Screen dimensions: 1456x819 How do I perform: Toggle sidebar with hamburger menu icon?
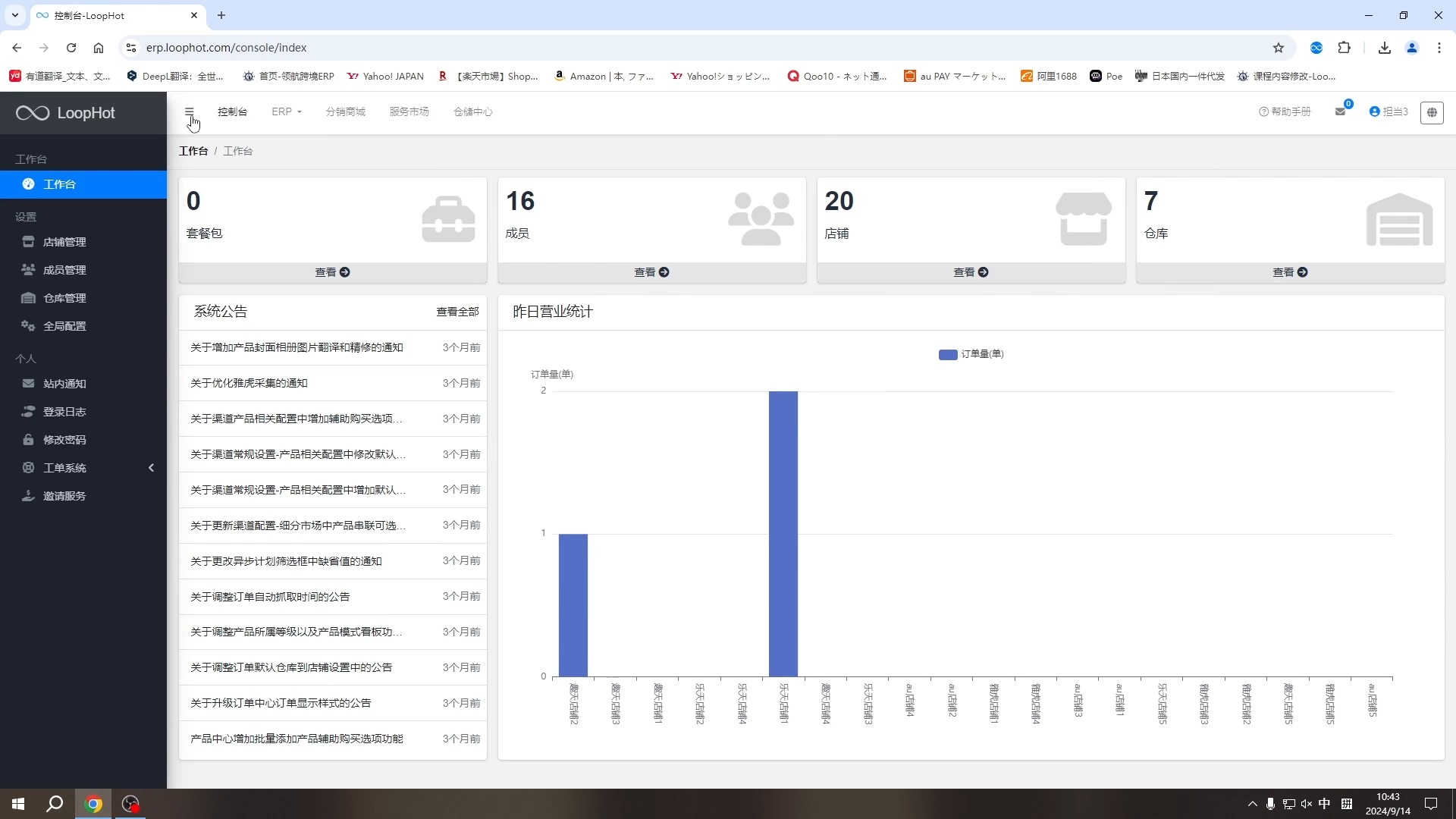(x=190, y=111)
